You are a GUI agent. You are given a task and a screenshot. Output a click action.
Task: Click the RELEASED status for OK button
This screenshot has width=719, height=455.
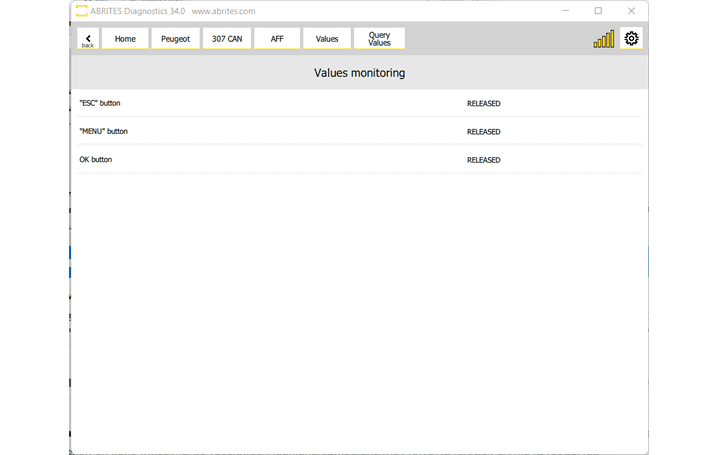coord(483,160)
